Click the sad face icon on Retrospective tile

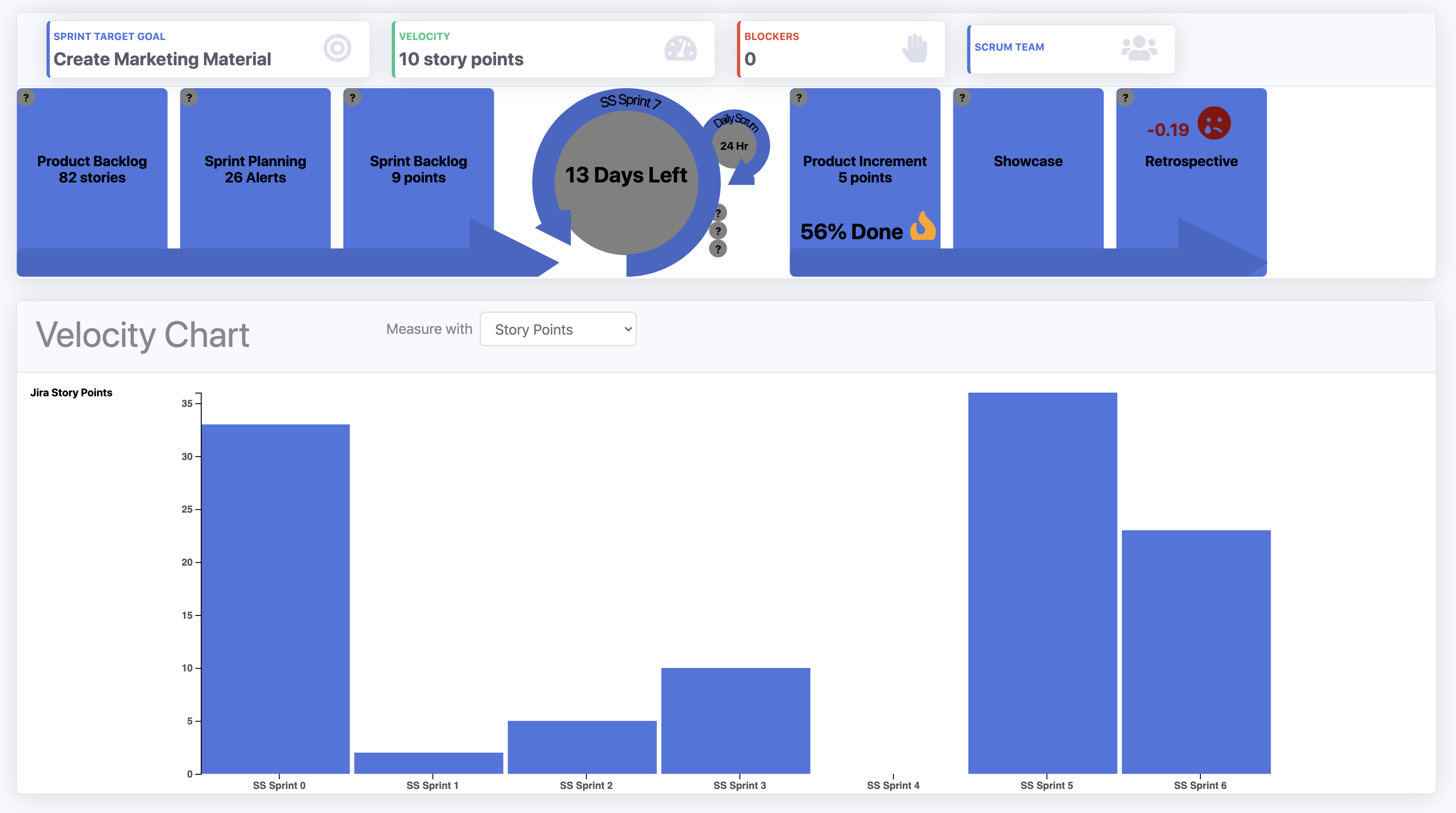pos(1214,123)
